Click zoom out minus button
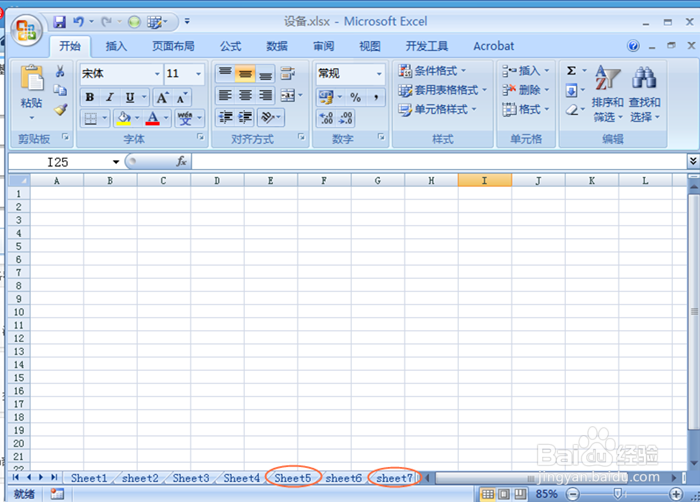Viewport: 700px width, 502px height. pos(573,494)
